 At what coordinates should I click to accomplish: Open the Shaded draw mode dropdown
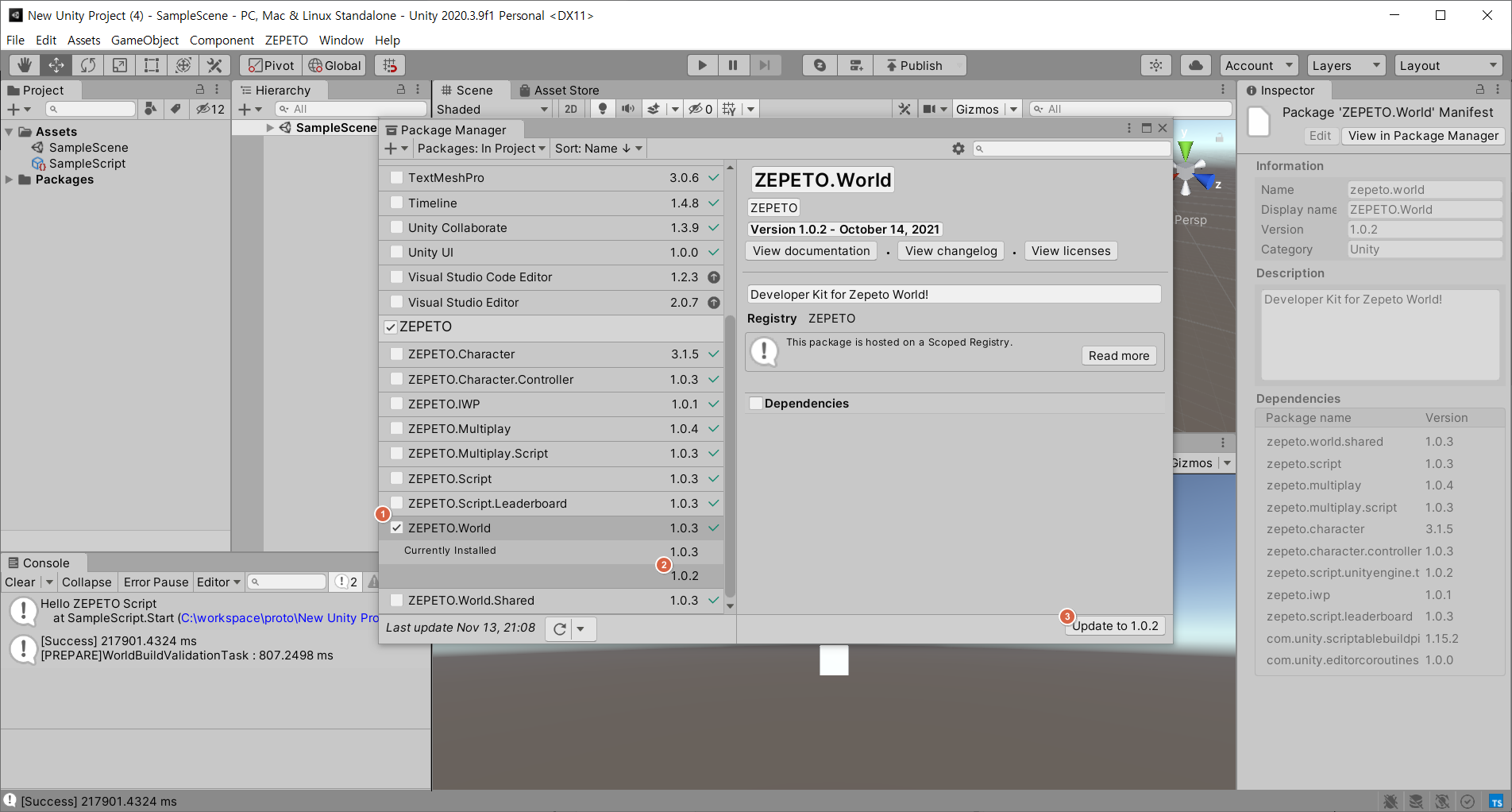coord(492,109)
